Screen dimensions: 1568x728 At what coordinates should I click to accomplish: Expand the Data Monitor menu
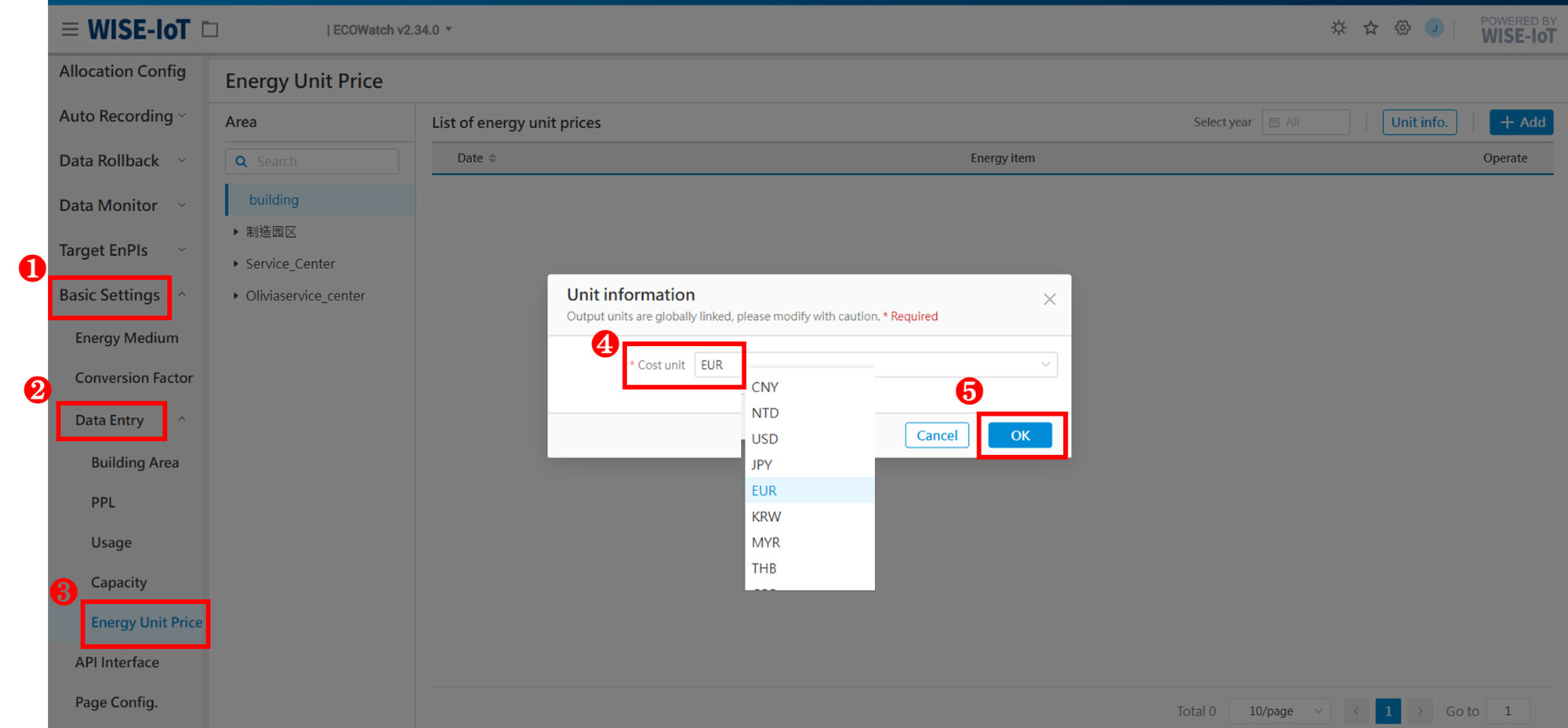point(182,205)
